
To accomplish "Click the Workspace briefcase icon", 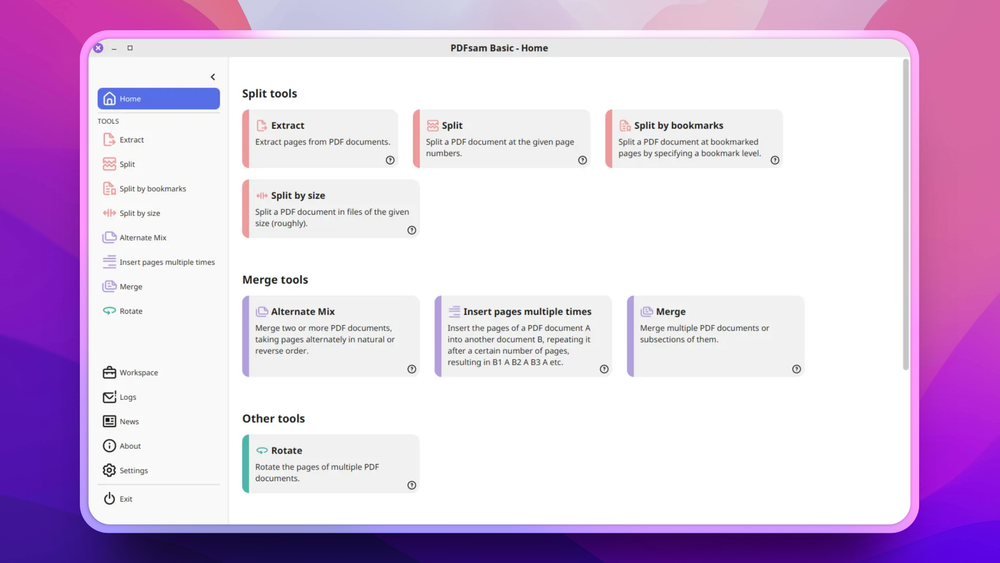I will [x=109, y=372].
